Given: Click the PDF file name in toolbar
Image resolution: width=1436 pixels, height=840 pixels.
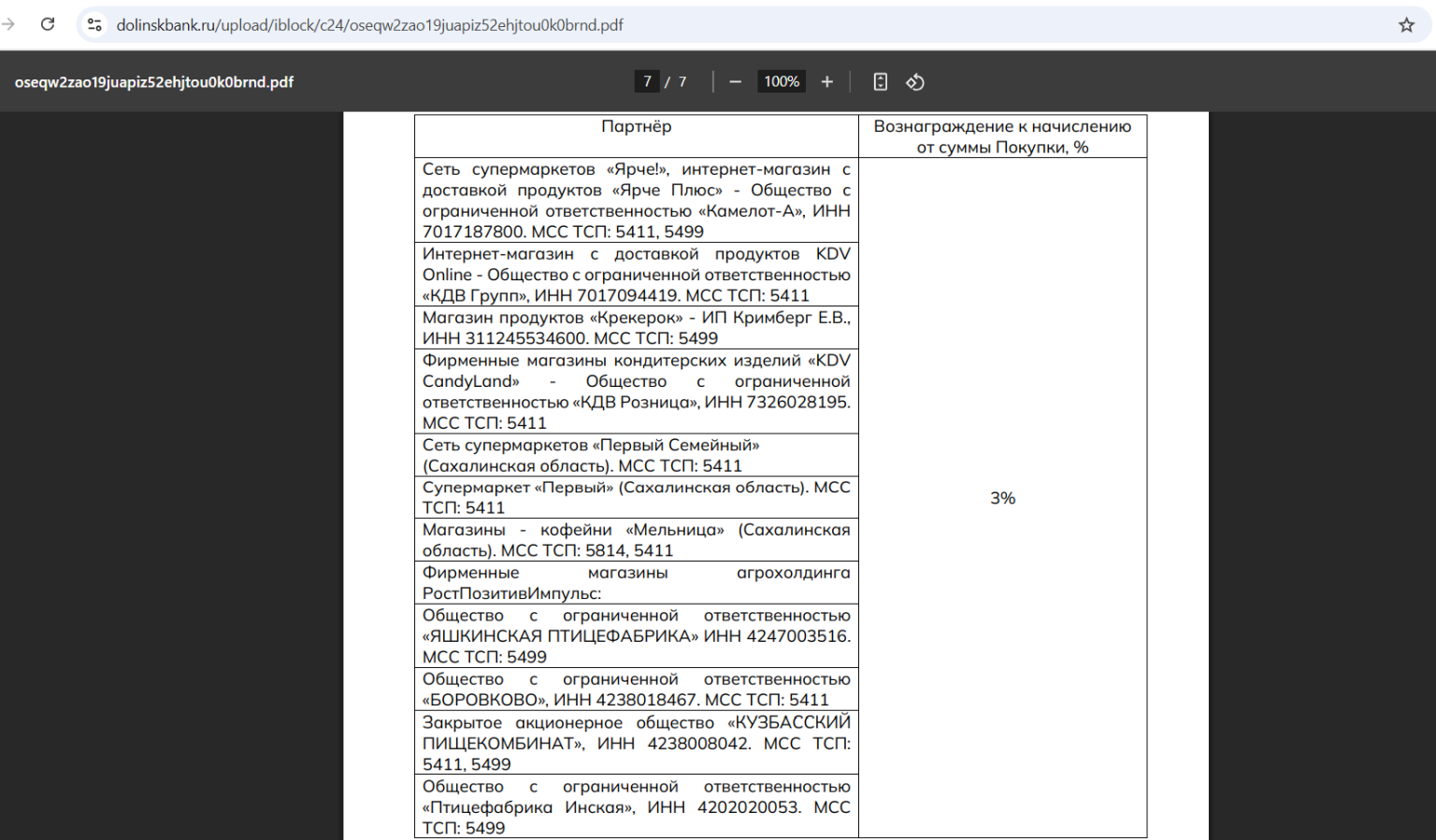Looking at the screenshot, I should [x=154, y=82].
